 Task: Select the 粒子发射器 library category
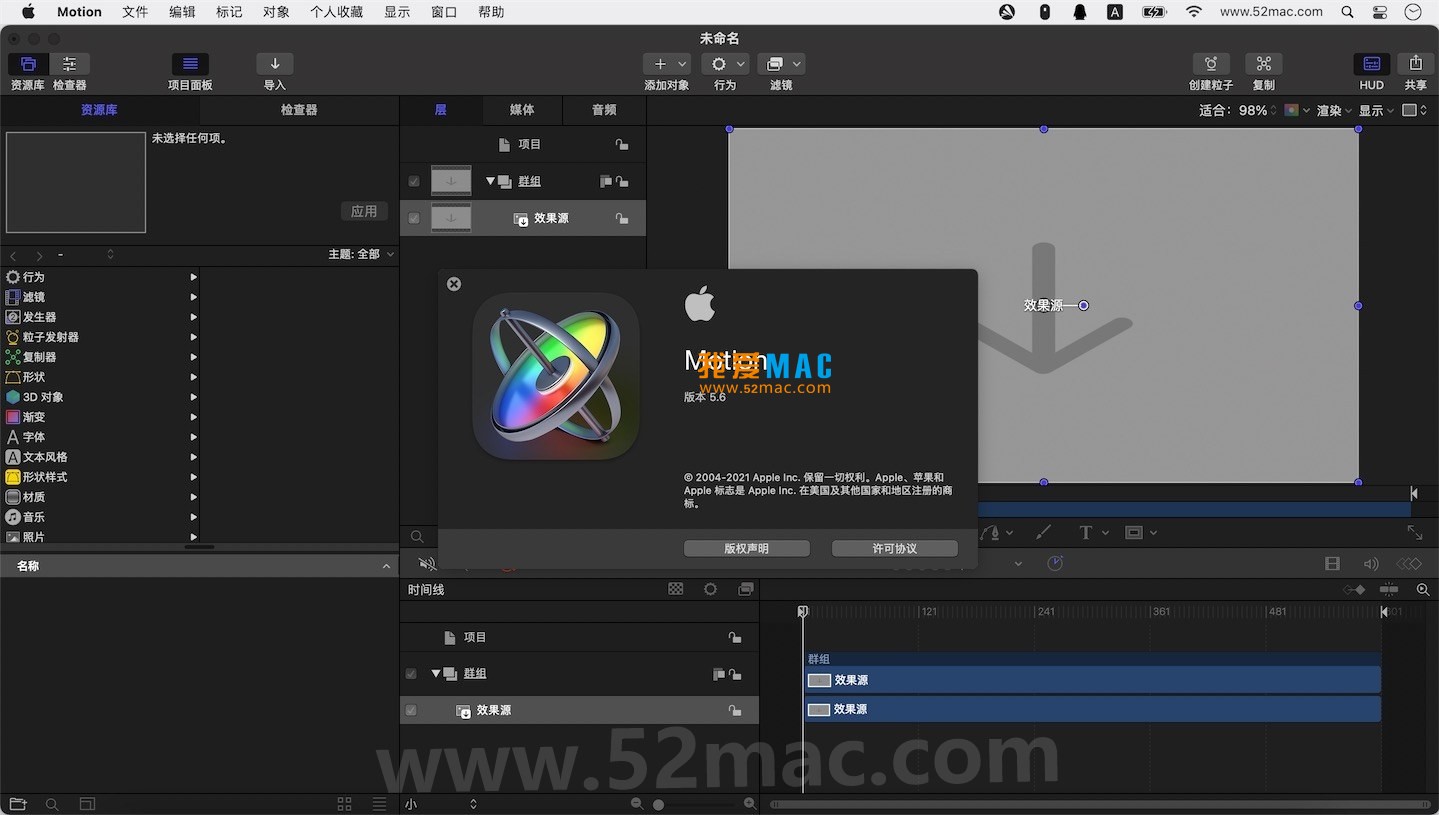point(100,337)
